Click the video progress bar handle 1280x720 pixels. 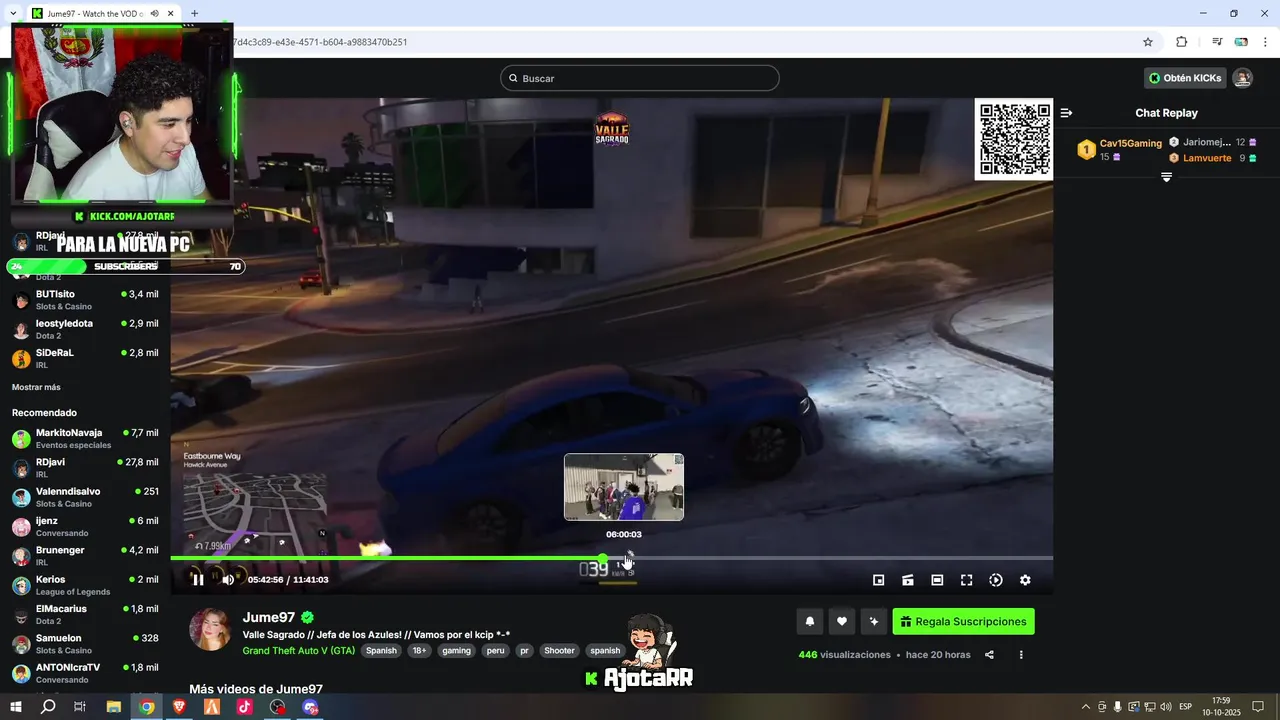tap(603, 558)
